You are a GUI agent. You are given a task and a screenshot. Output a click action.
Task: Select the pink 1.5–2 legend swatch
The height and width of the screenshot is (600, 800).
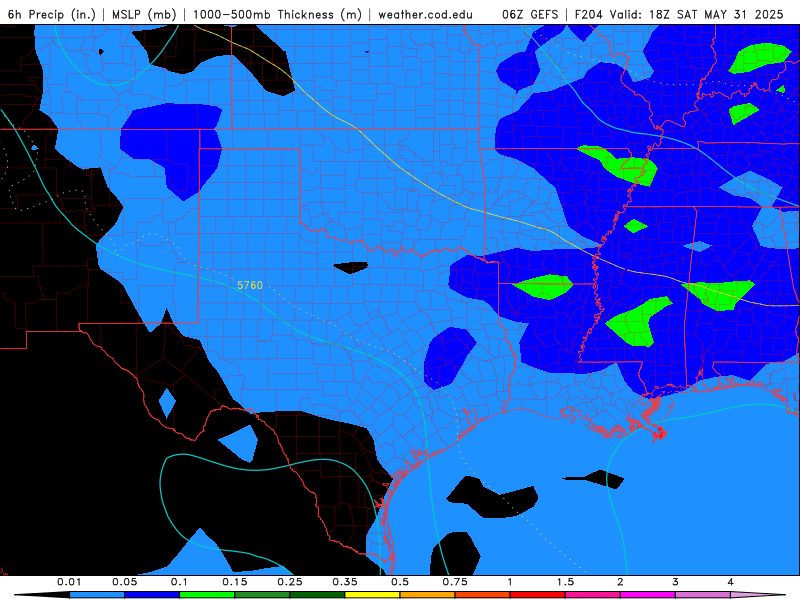(x=593, y=595)
